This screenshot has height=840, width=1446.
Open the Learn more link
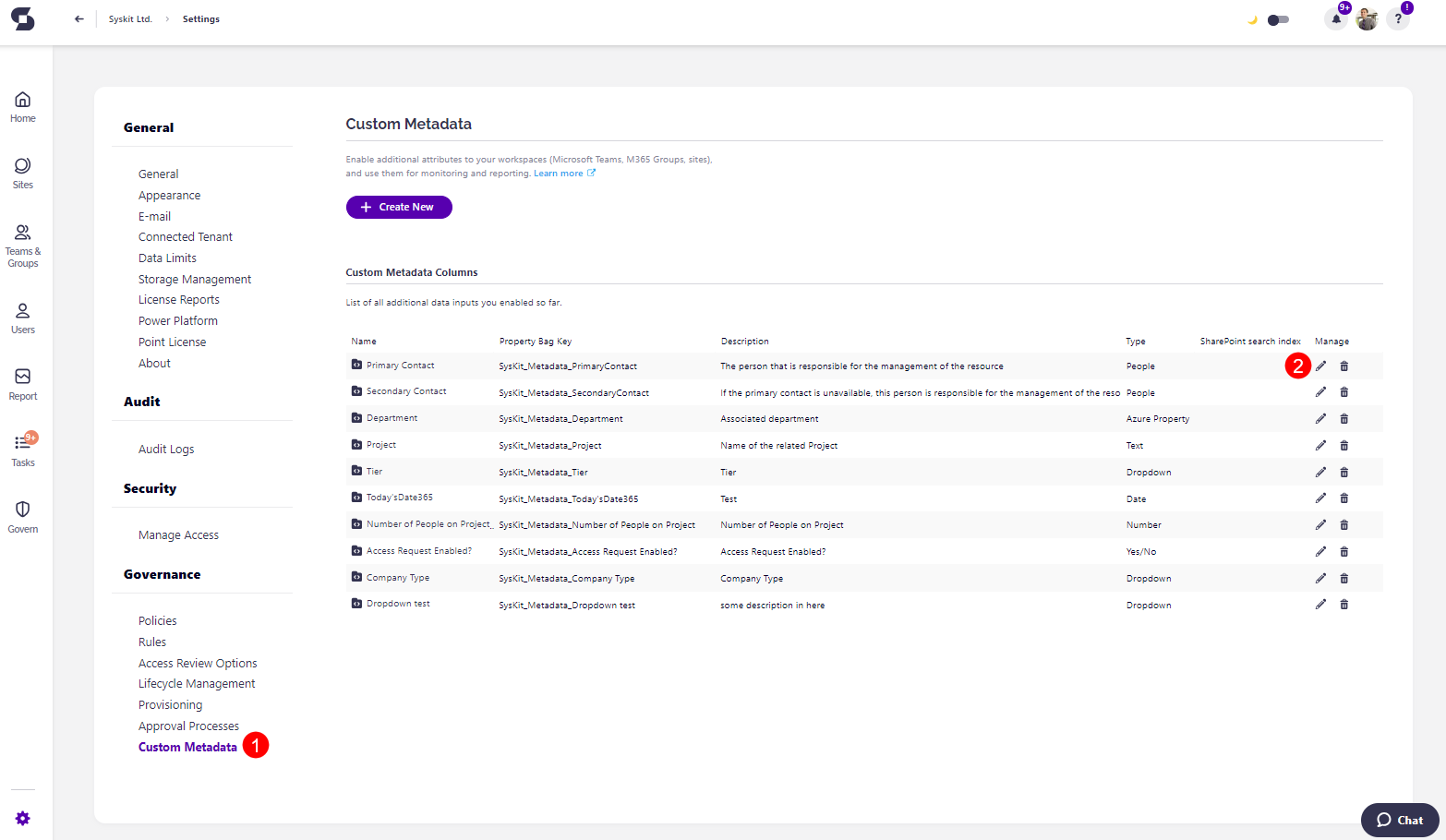(559, 173)
